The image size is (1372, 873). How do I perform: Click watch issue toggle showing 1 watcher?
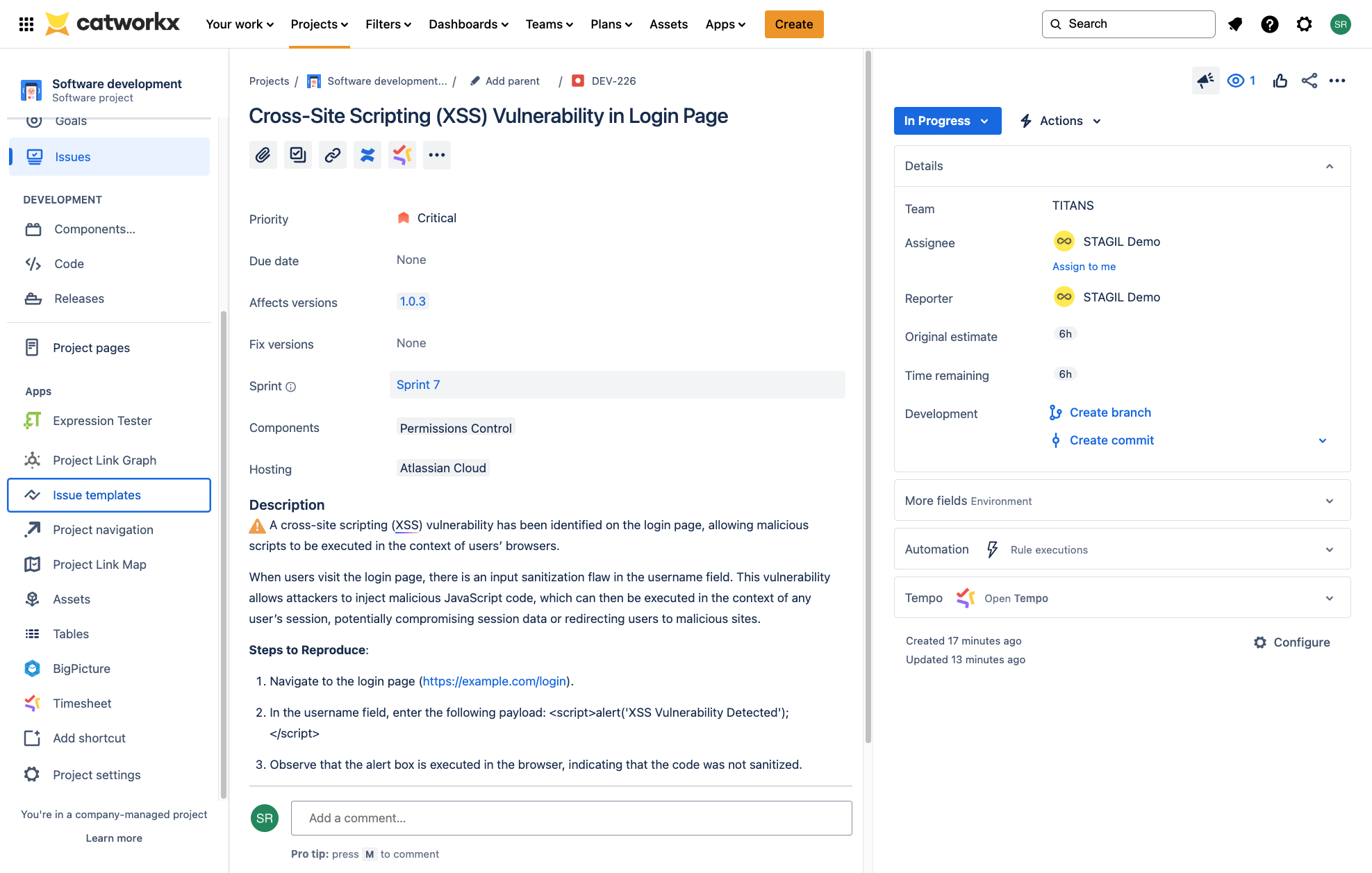[1243, 80]
